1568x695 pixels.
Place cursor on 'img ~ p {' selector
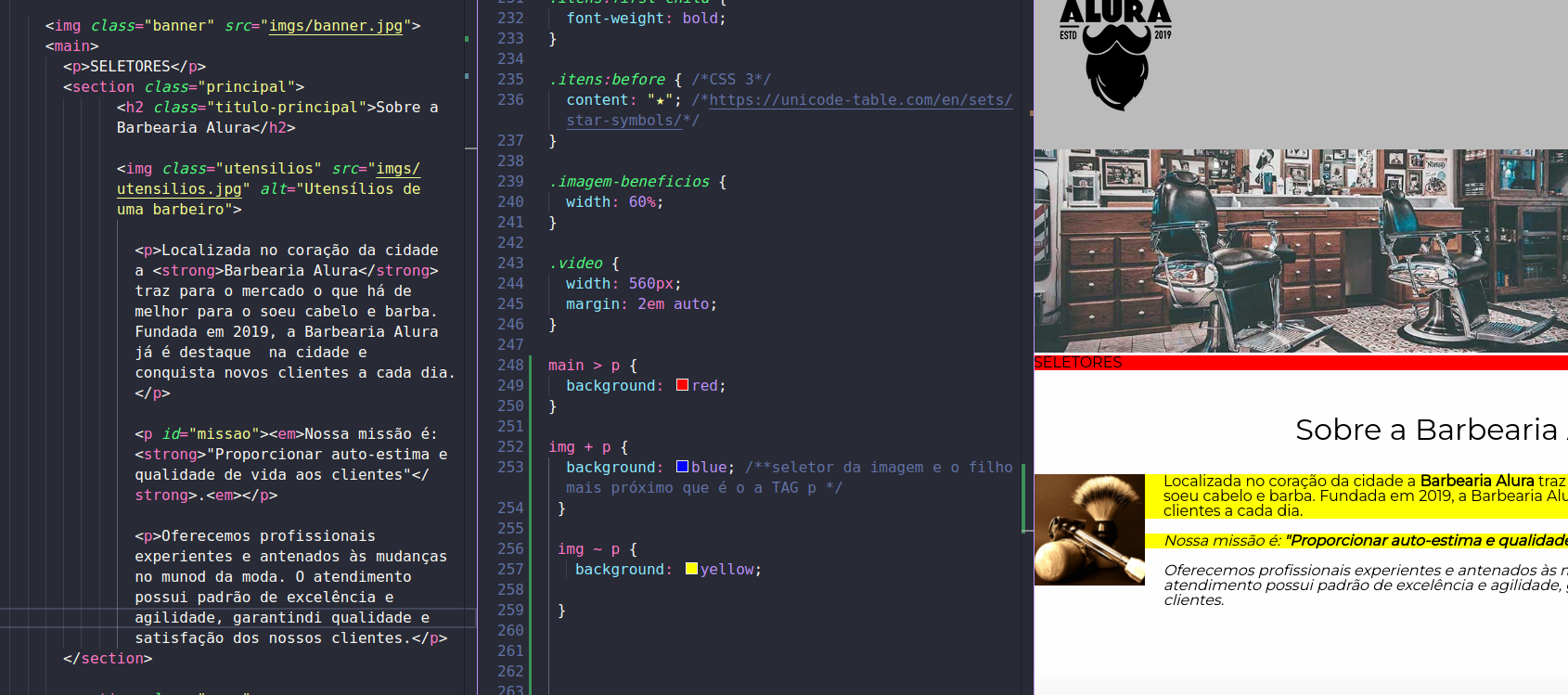(597, 549)
